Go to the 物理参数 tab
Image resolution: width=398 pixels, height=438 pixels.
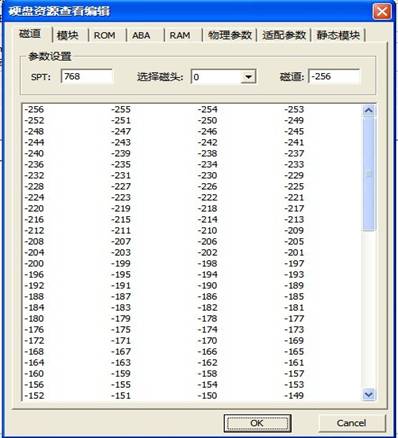[x=230, y=35]
